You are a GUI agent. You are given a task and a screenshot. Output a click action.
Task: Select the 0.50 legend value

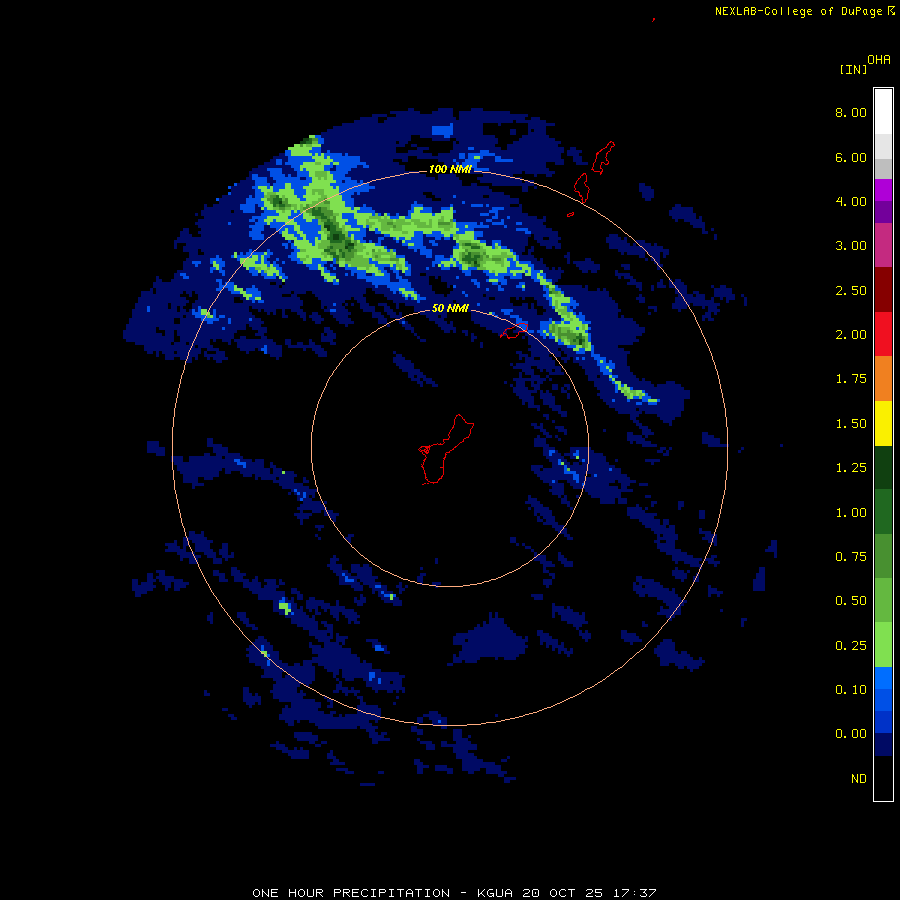coord(851,601)
